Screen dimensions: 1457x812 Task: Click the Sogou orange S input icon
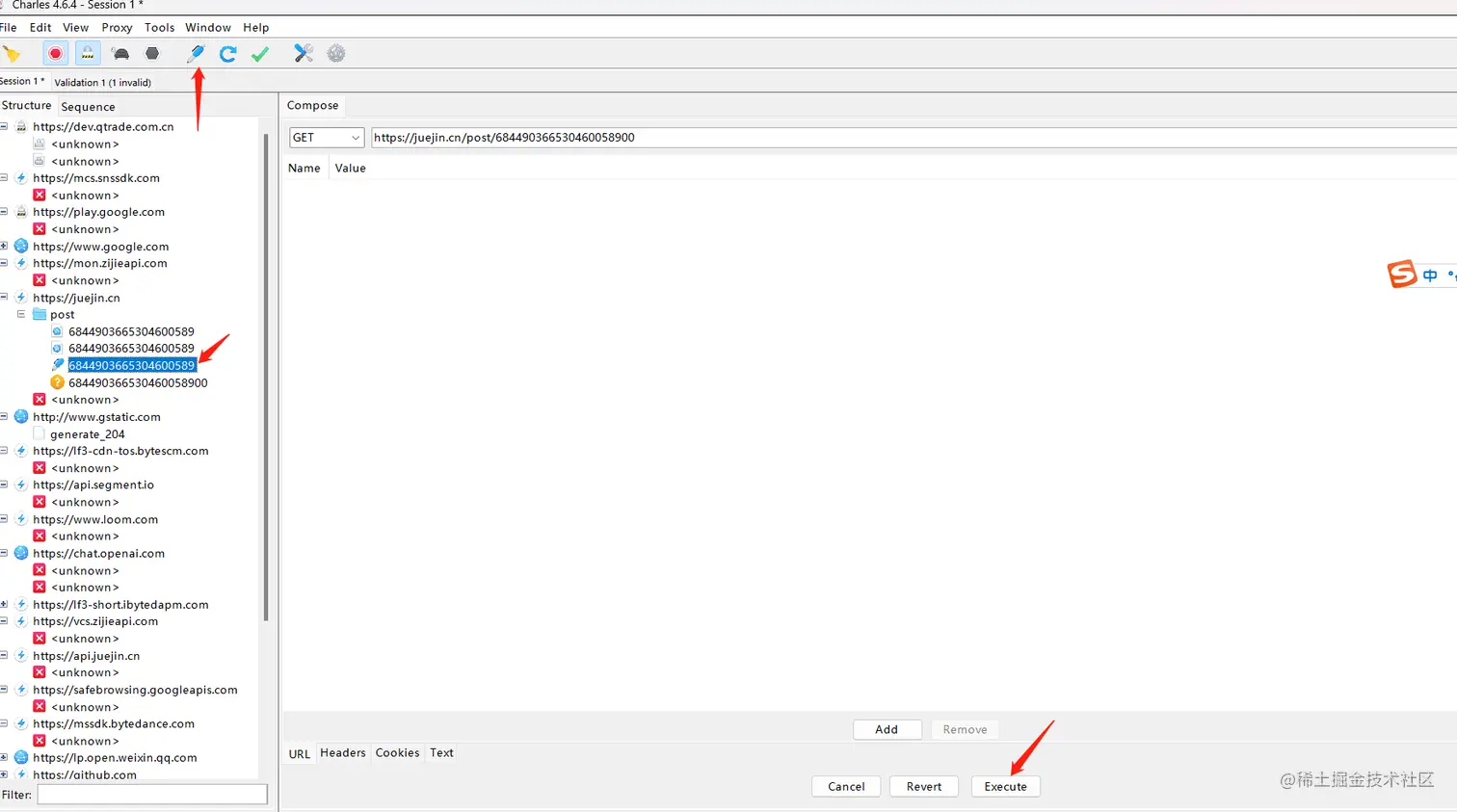(1402, 275)
